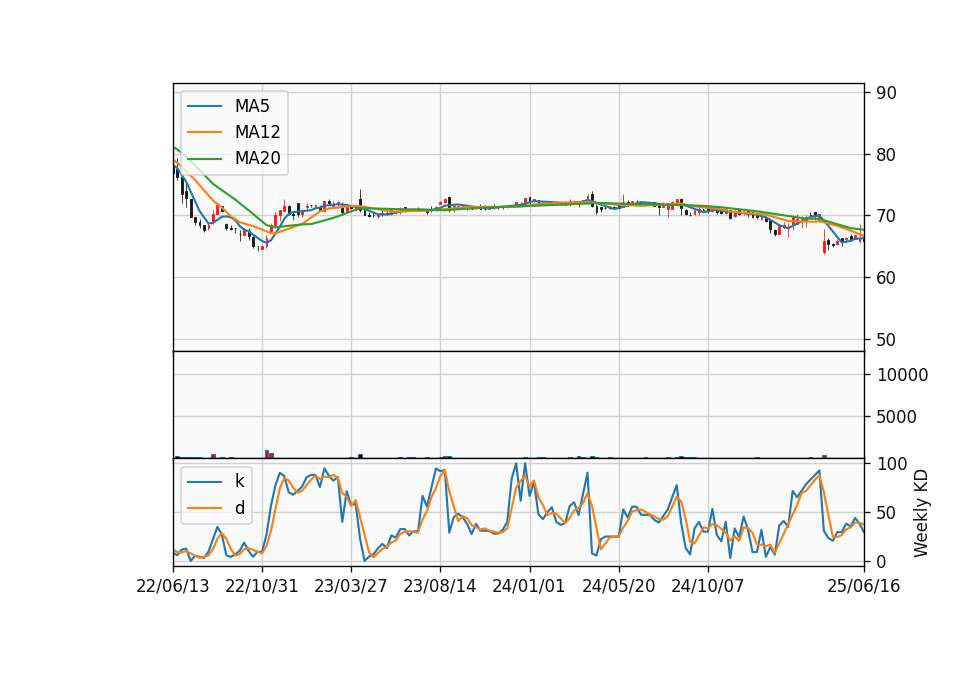960x690 pixels.
Task: Click the price axis label 60
Action: click(887, 278)
